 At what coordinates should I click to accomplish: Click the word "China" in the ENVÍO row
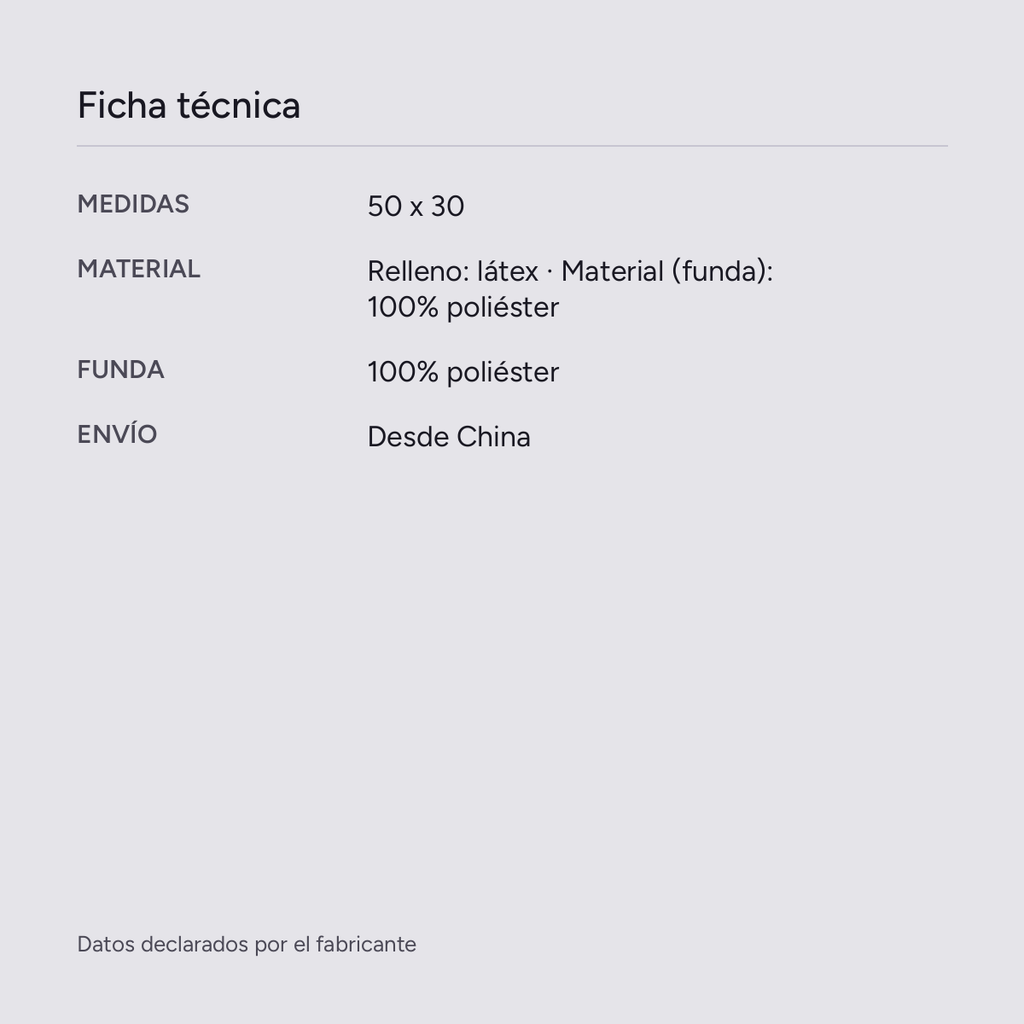493,437
